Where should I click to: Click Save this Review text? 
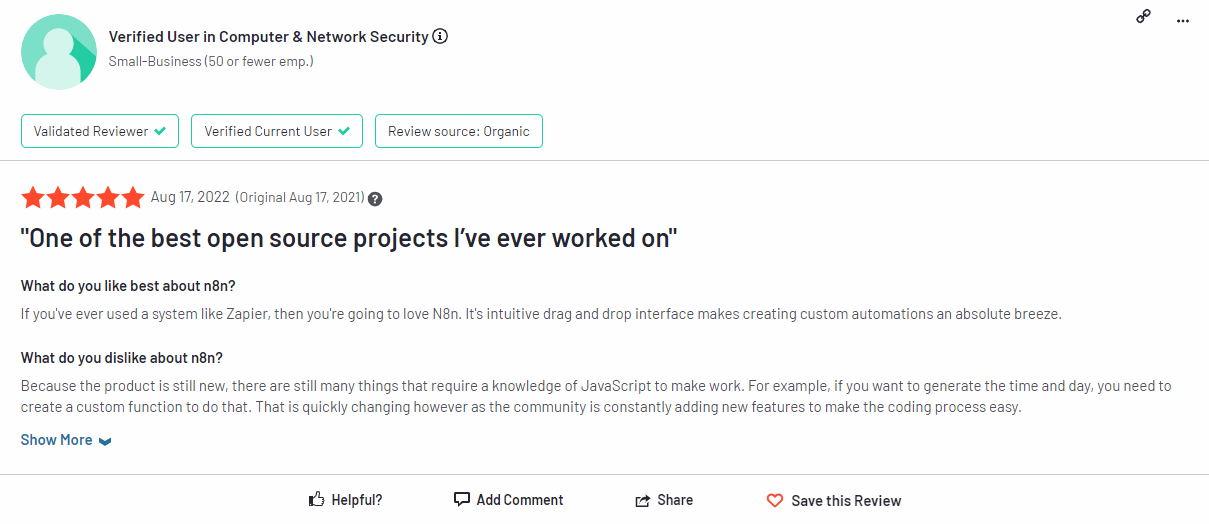point(846,500)
